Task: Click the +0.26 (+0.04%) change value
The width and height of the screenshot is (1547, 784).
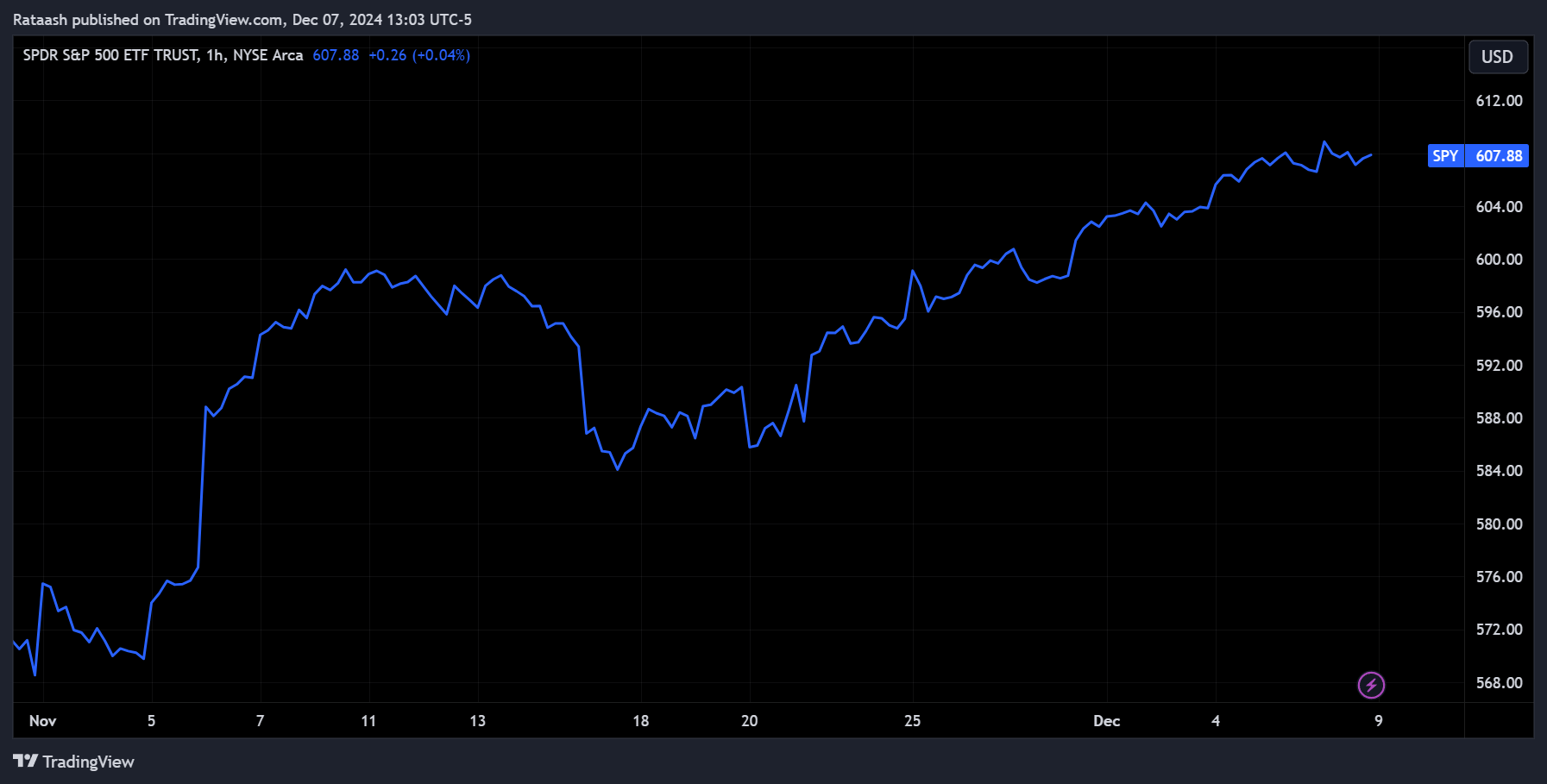Action: (x=419, y=55)
